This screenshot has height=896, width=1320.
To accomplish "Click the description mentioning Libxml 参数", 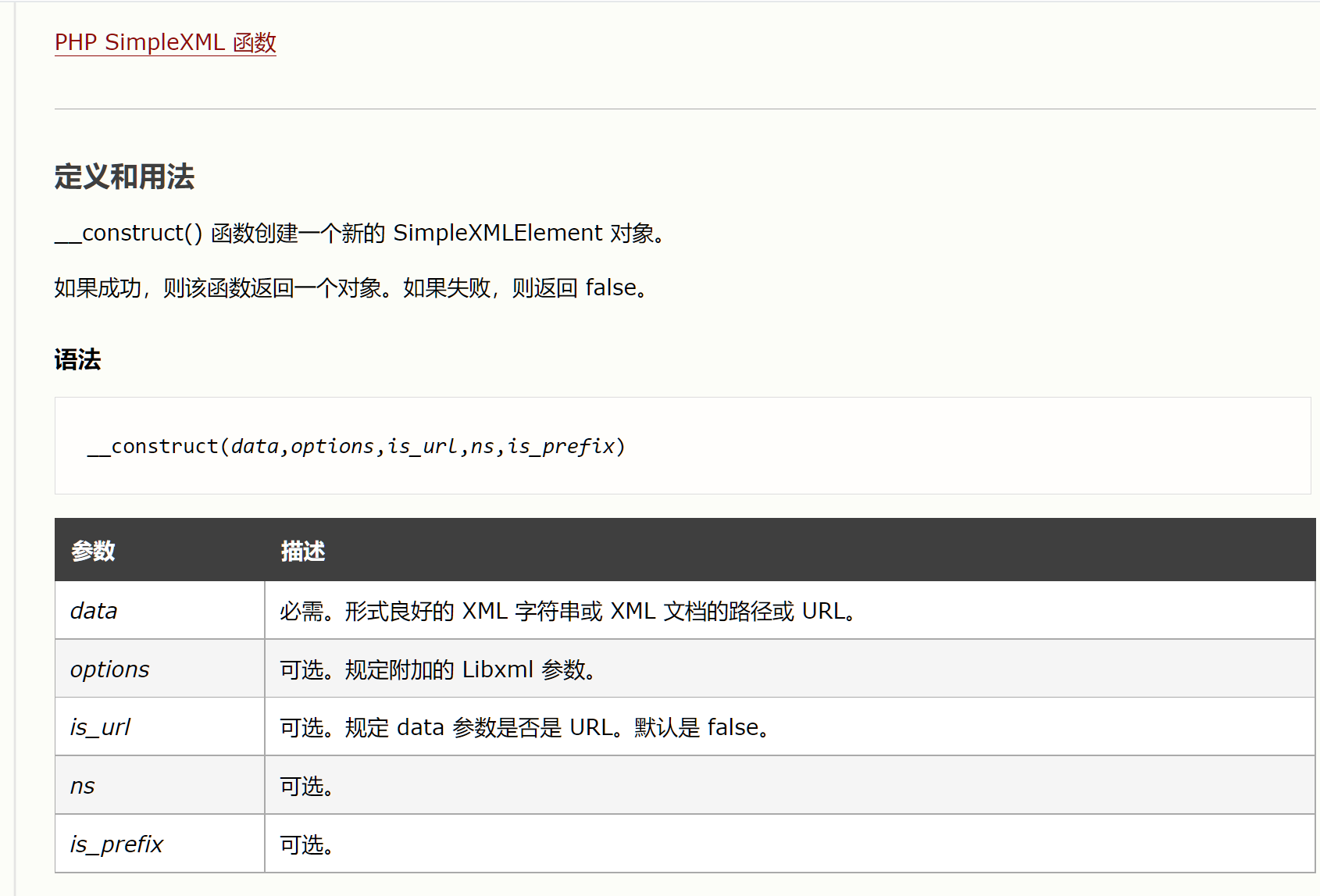I will [x=437, y=669].
